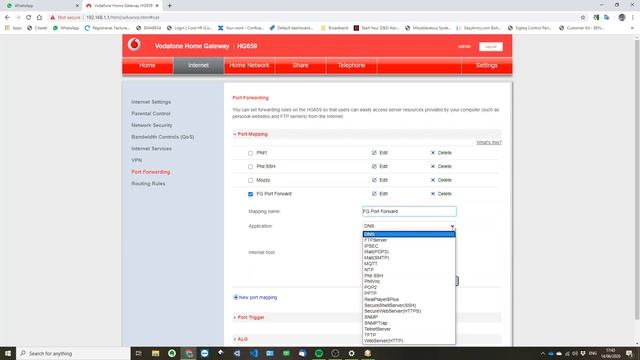Click the plus icon beside New port mapping
This screenshot has width=640, height=360.
[x=236, y=297]
